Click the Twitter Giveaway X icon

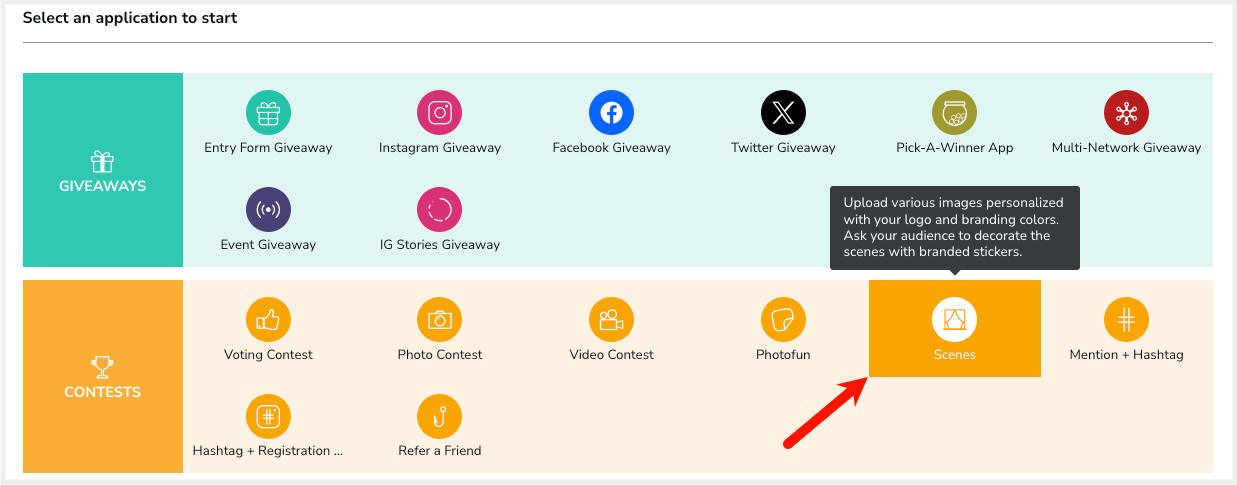(x=783, y=112)
